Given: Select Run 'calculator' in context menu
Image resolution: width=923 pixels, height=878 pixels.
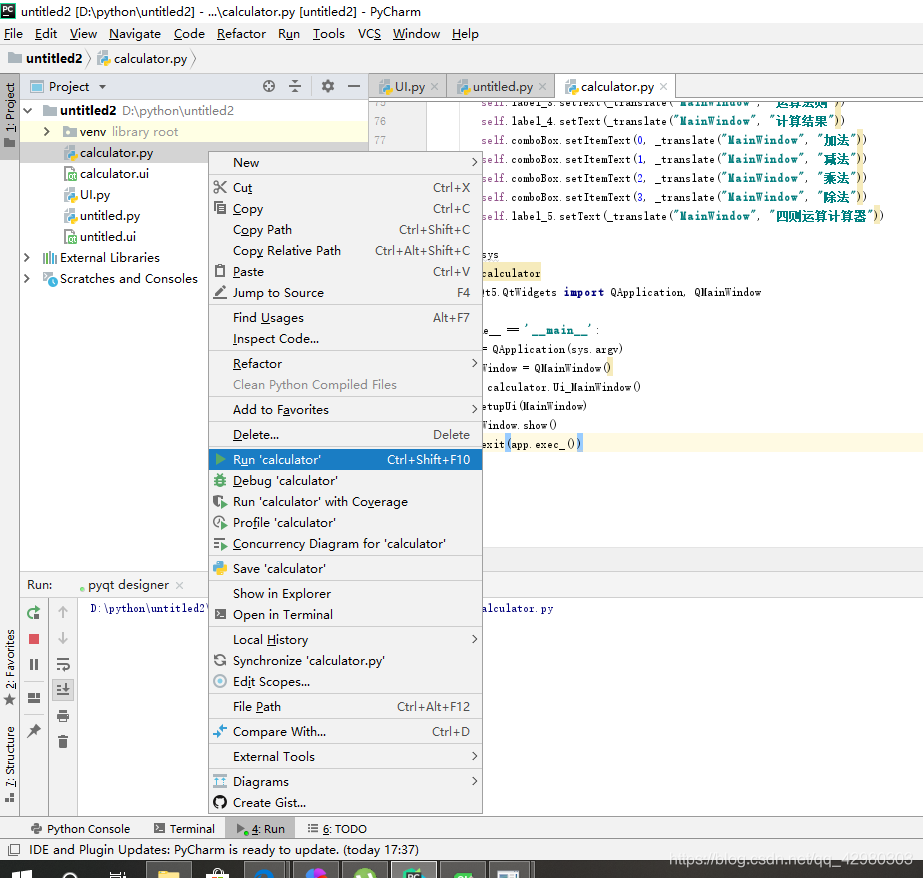Looking at the screenshot, I should 346,459.
